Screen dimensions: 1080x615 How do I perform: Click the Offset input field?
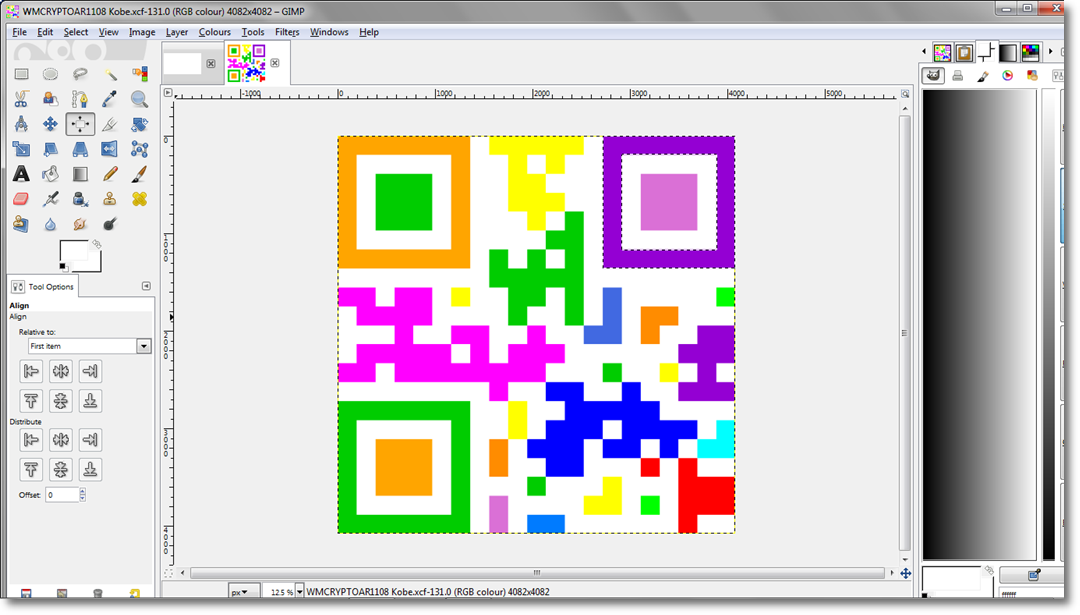(x=62, y=494)
